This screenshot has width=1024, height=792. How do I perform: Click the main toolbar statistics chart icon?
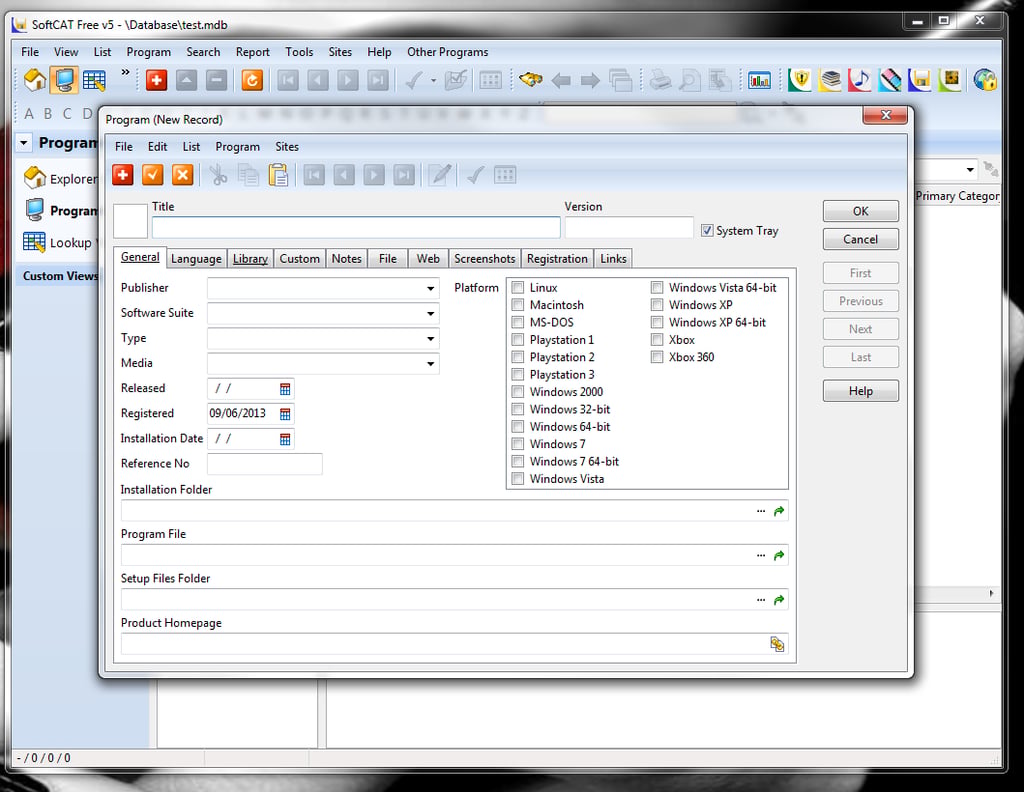click(759, 80)
